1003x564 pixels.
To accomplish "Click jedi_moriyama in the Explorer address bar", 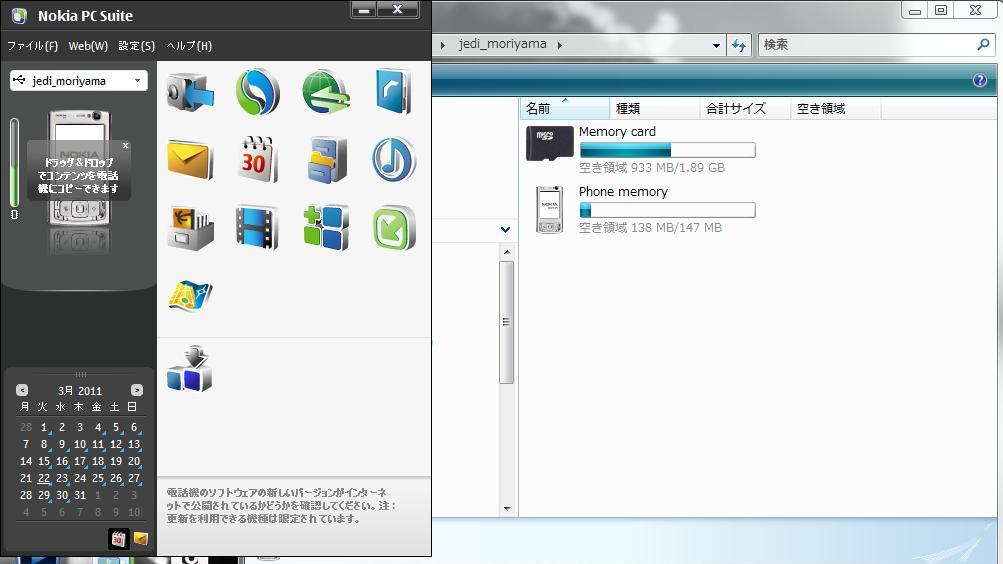I will (503, 44).
